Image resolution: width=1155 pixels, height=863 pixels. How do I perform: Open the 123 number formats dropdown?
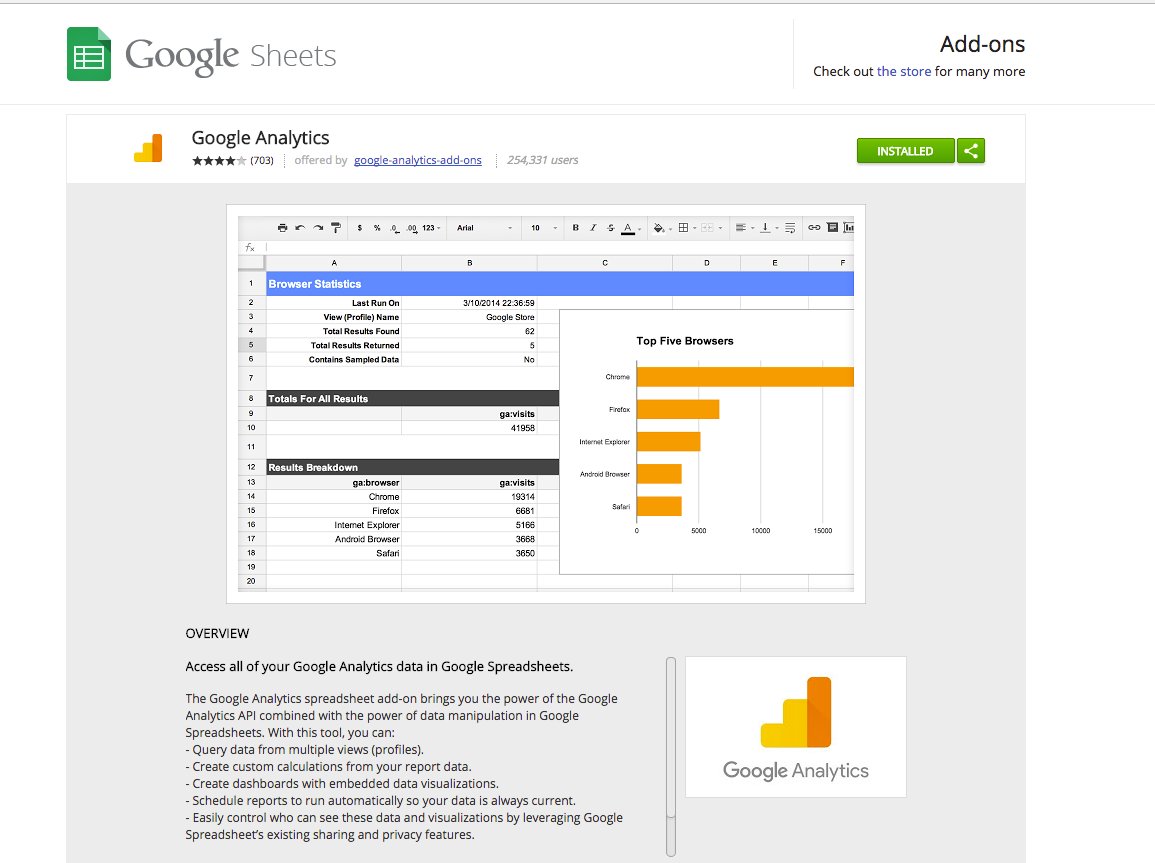(x=431, y=228)
